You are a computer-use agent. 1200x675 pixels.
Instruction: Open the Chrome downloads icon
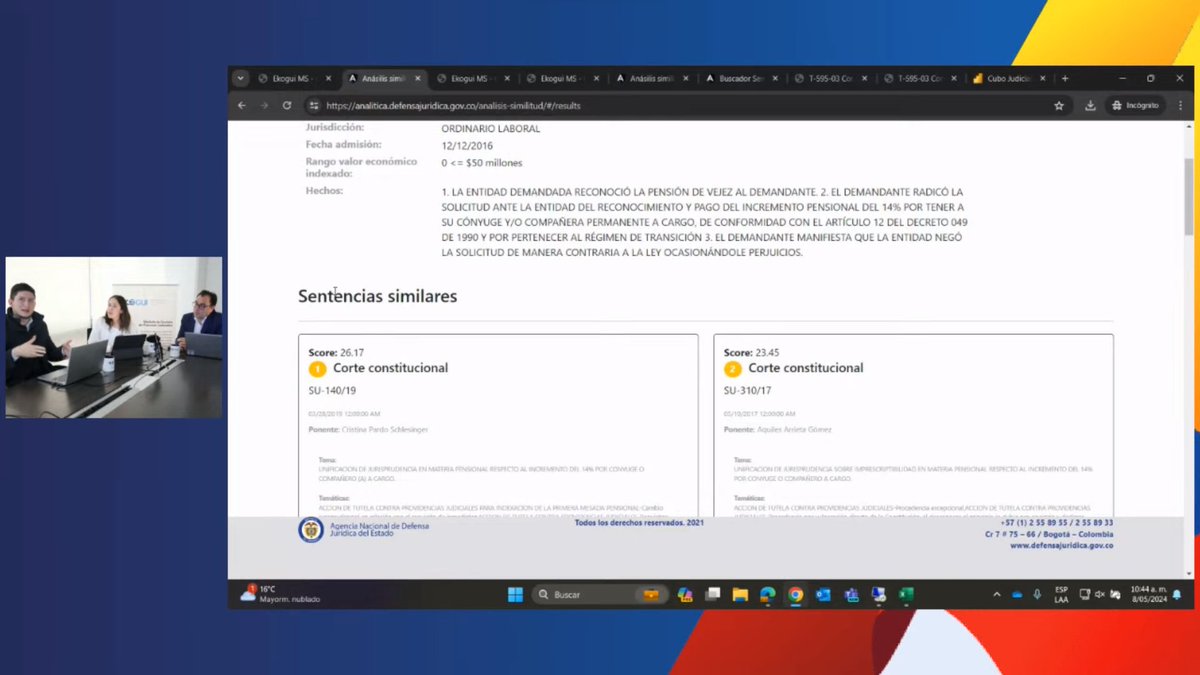click(1090, 105)
